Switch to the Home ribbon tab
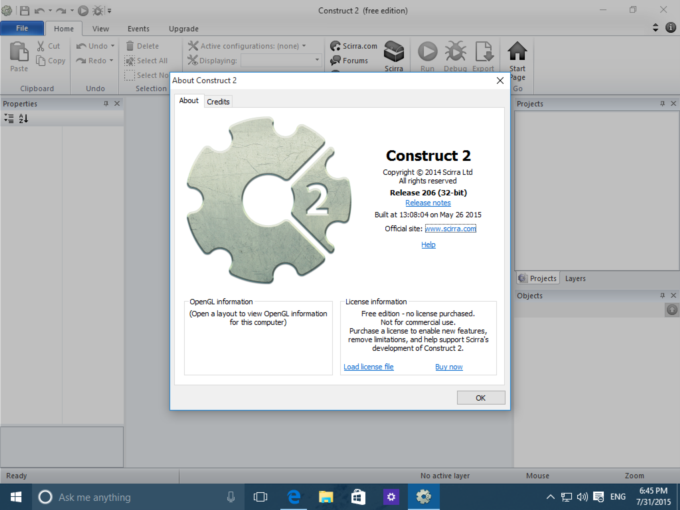The image size is (680, 510). tap(64, 29)
